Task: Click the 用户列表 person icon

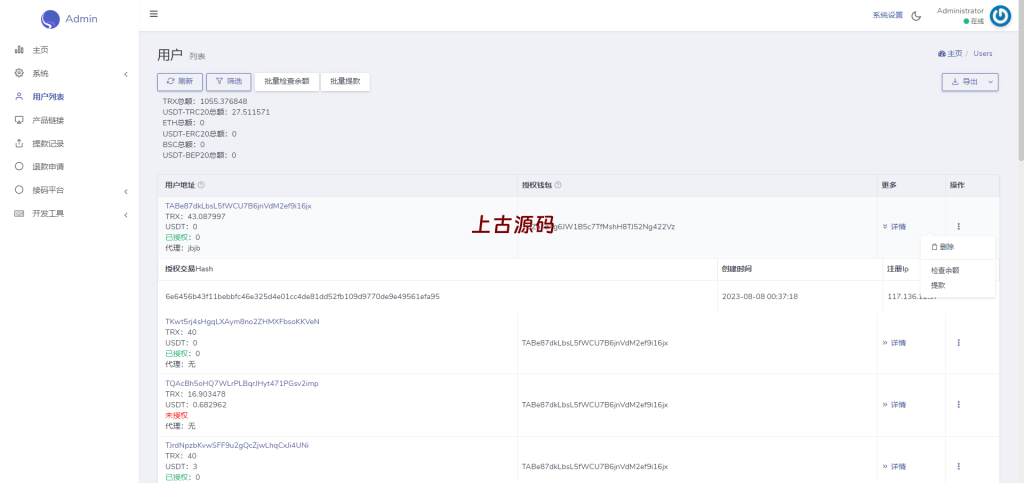Action: pyautogui.click(x=19, y=97)
